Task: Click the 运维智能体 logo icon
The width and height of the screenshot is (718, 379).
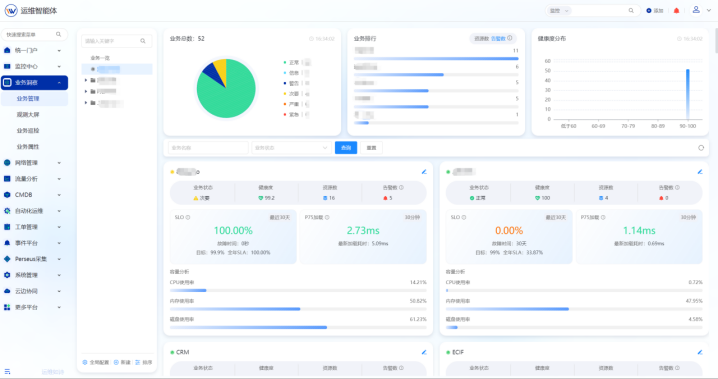Action: pyautogui.click(x=11, y=10)
